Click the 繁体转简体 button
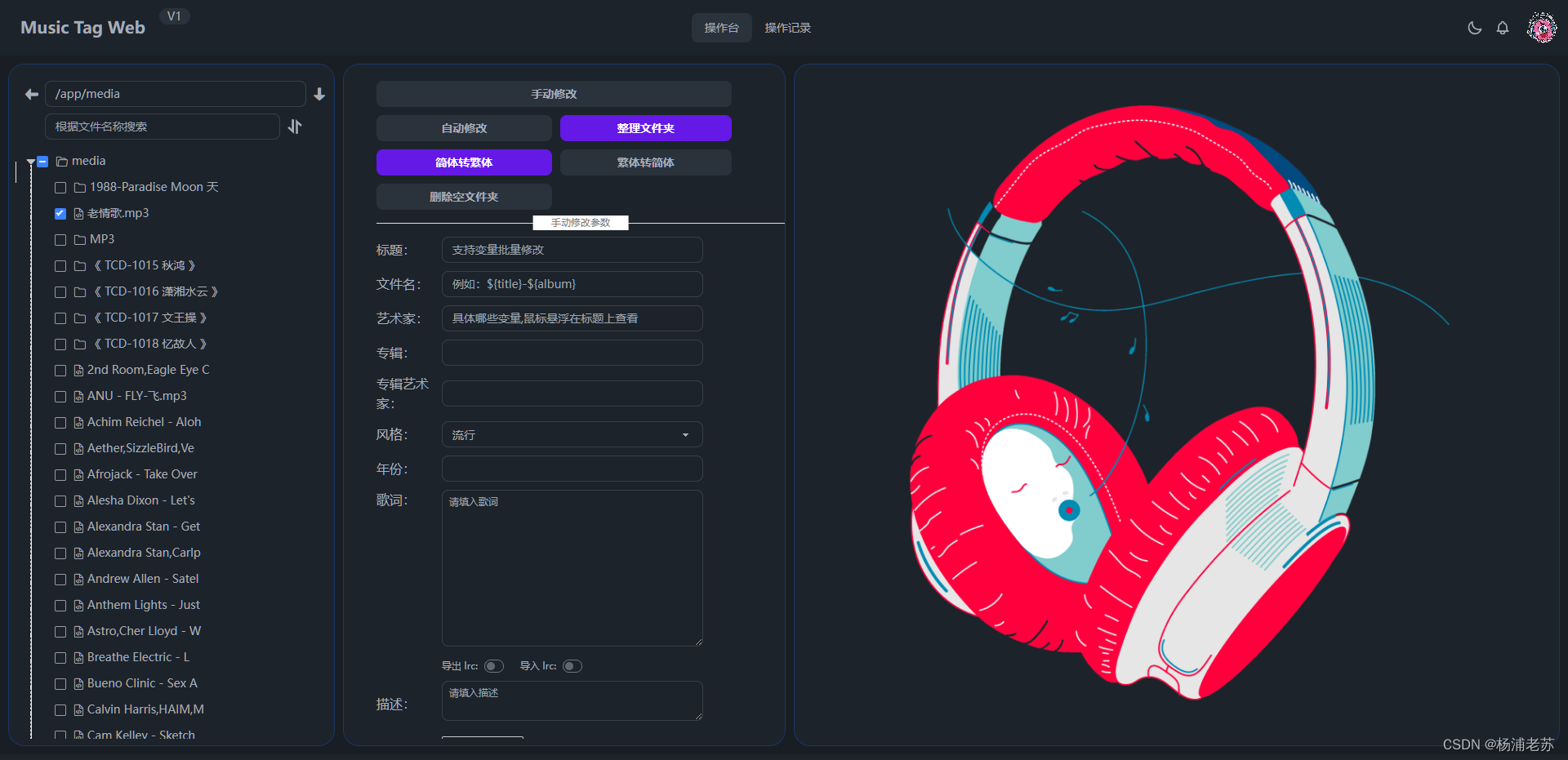Screen dimensions: 1568x760 [x=646, y=162]
